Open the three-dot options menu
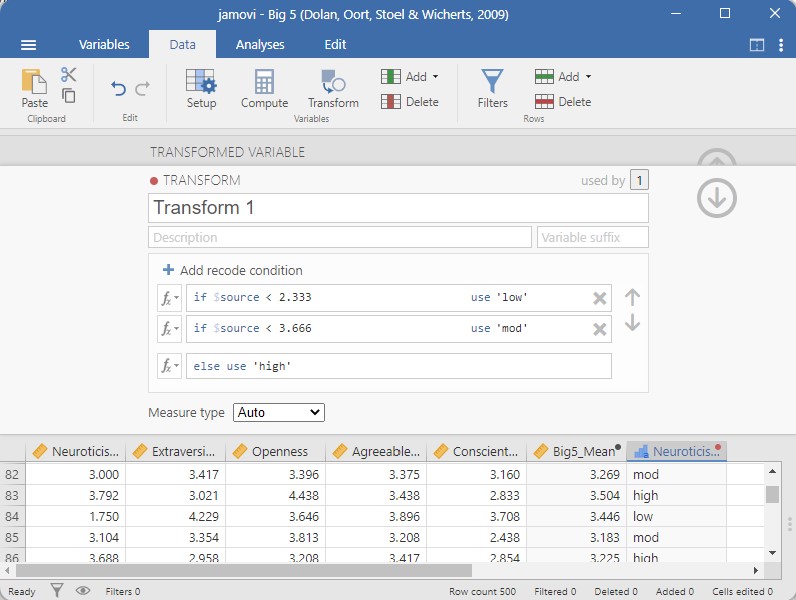The width and height of the screenshot is (796, 600). [781, 45]
